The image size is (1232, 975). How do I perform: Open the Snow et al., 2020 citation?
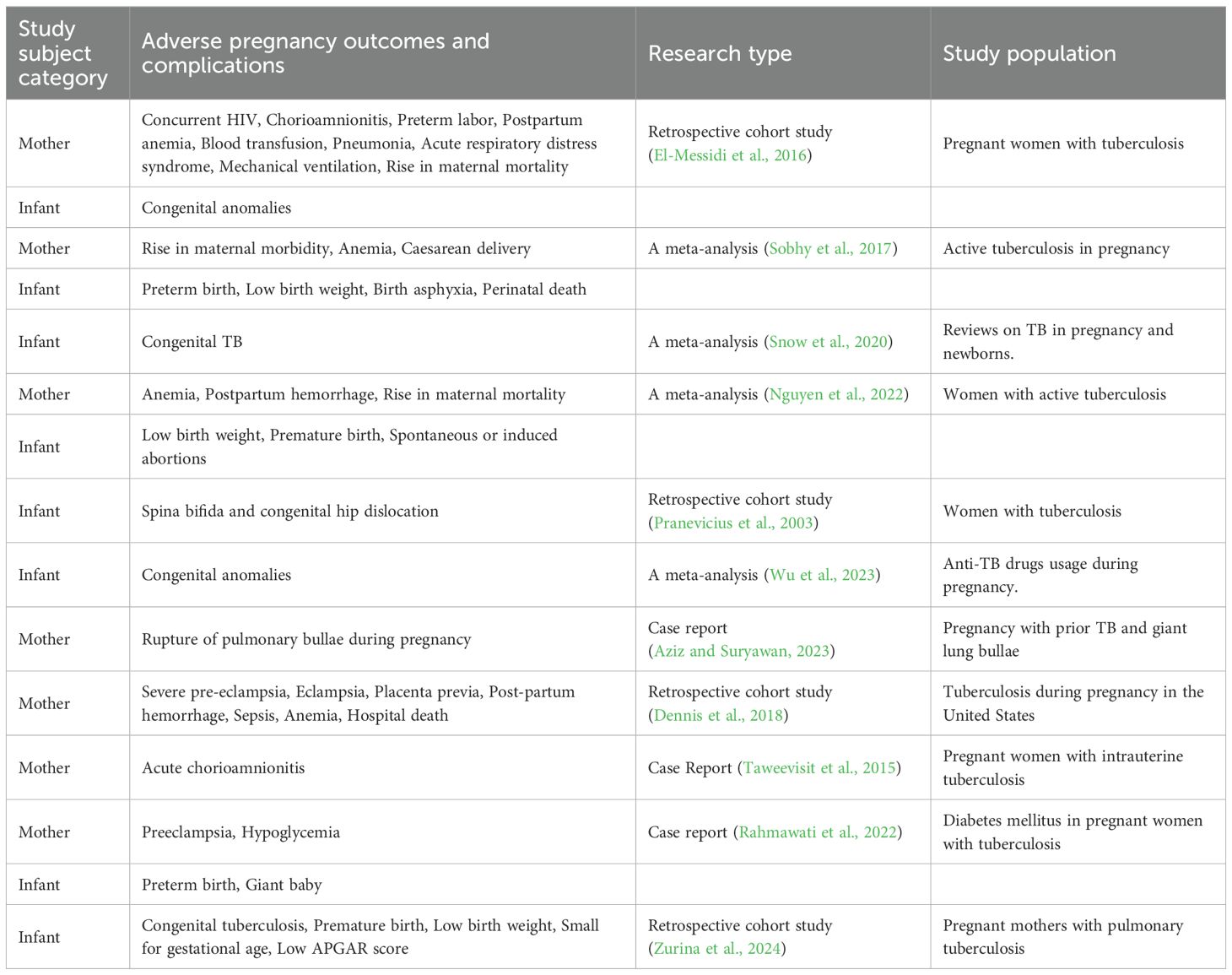click(x=828, y=342)
